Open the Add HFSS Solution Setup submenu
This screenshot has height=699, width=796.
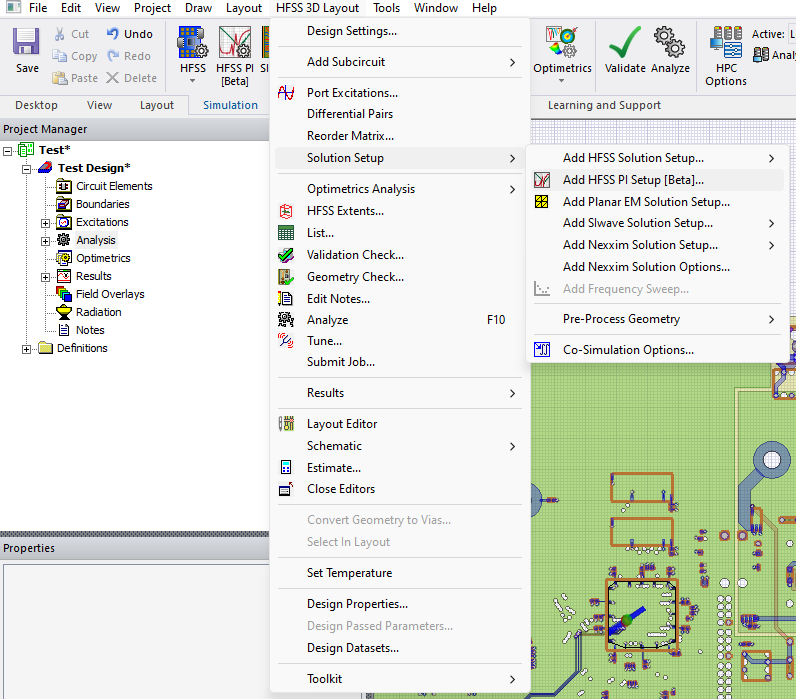point(633,158)
